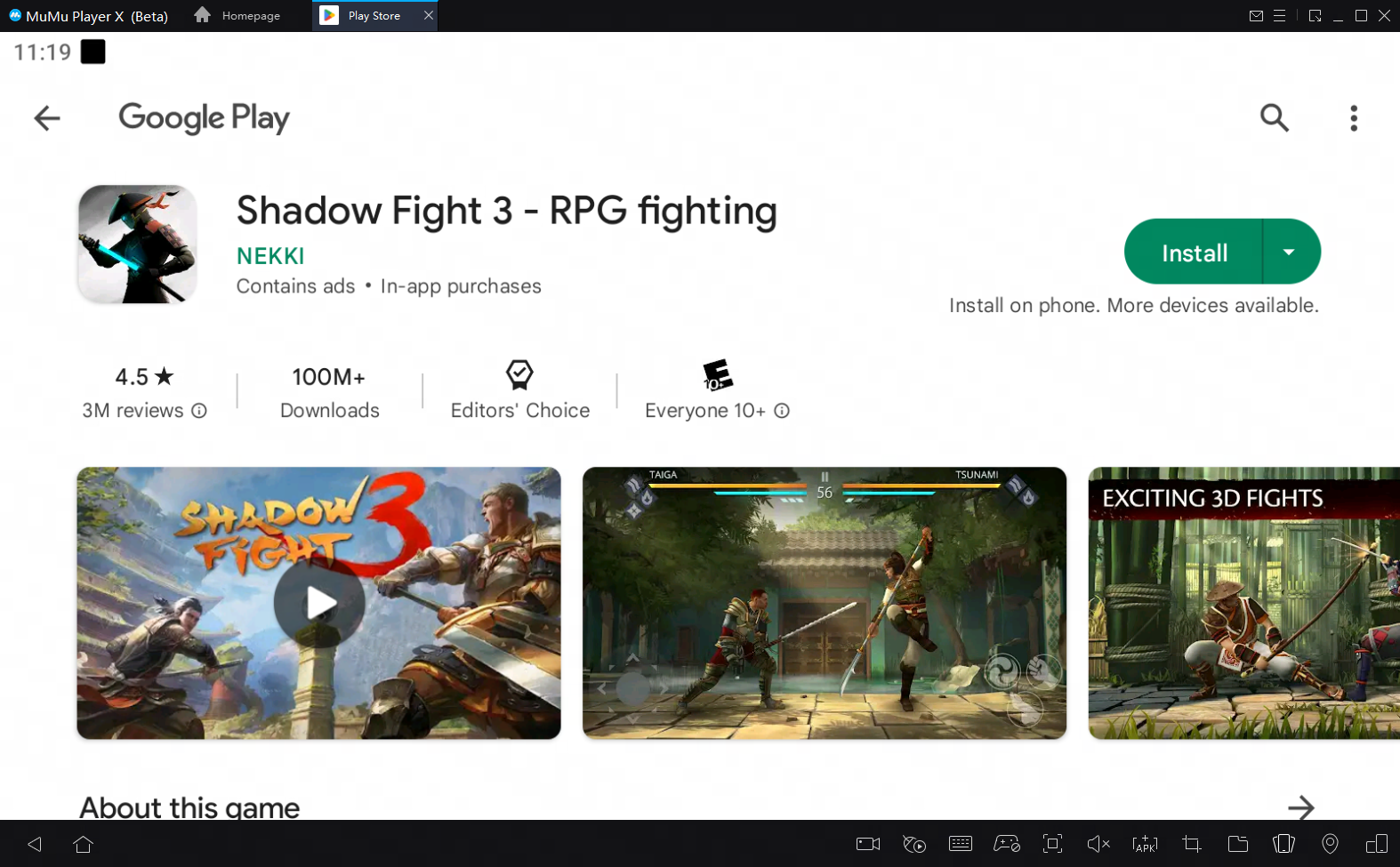Viewport: 1400px width, 867px height.
Task: Click the Everyone 10+ ESRB rating logo
Action: 718,375
